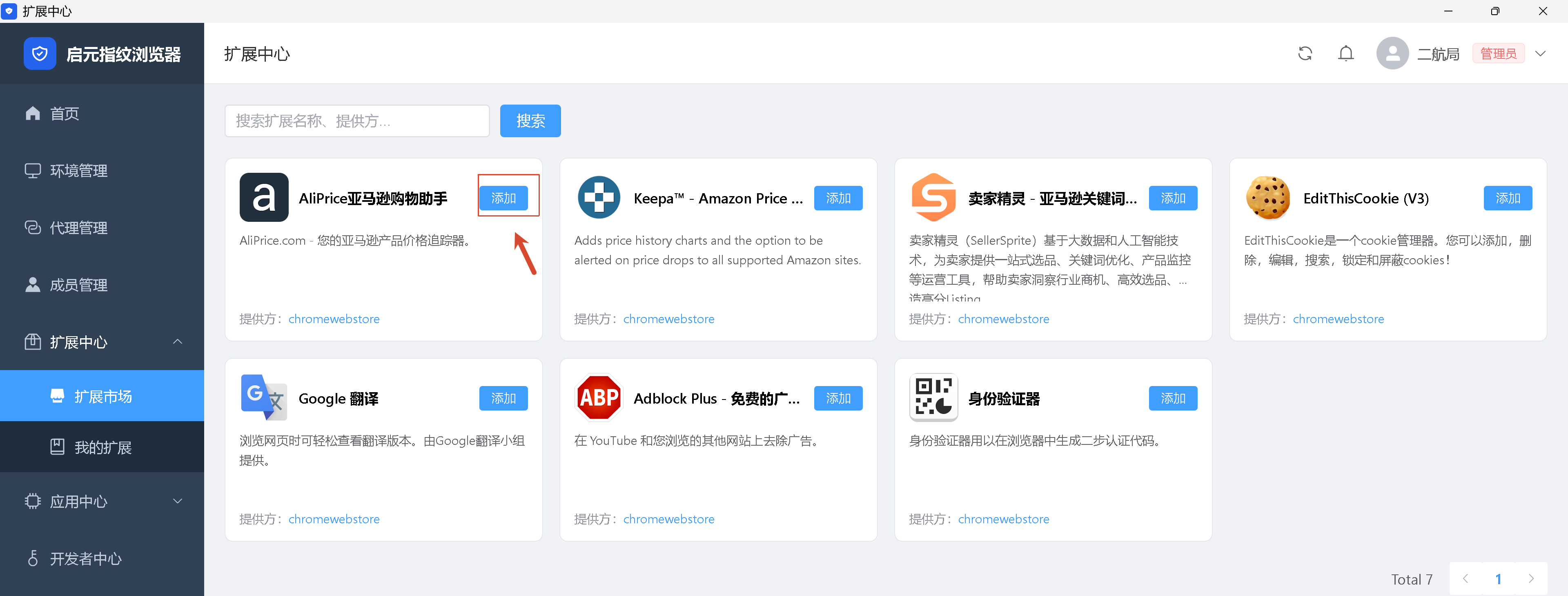Select page 1 in pagination

pyautogui.click(x=1498, y=578)
